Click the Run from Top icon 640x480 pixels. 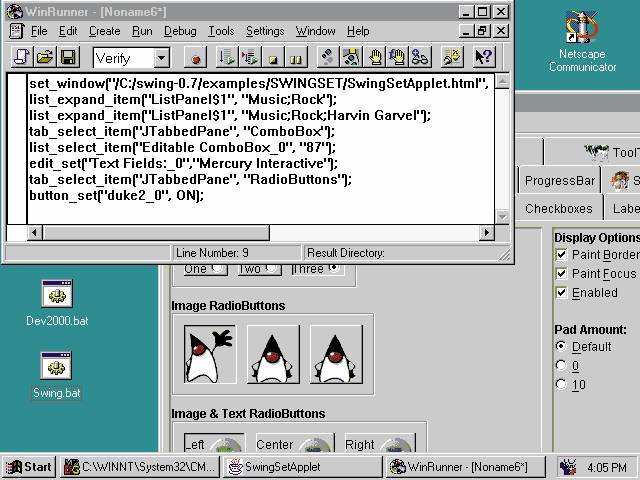click(x=227, y=58)
